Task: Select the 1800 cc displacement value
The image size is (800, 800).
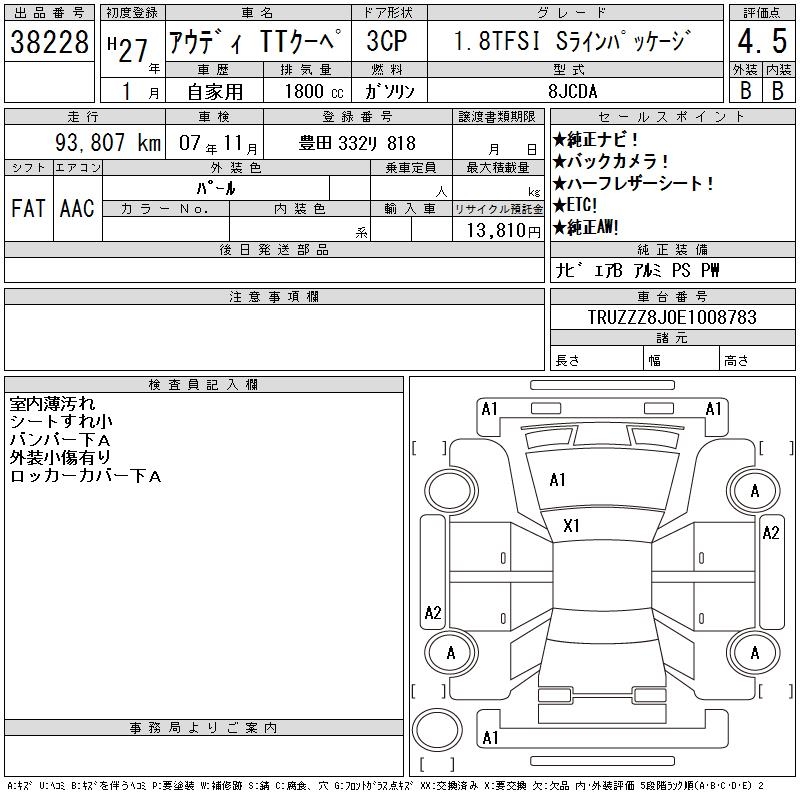Action: pos(314,92)
